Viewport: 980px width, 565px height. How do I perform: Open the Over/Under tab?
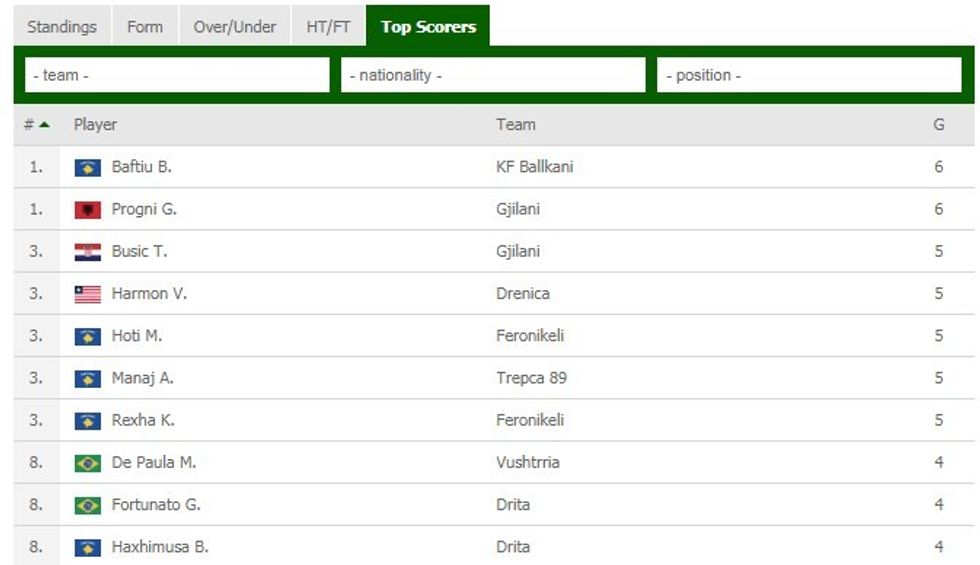click(235, 27)
